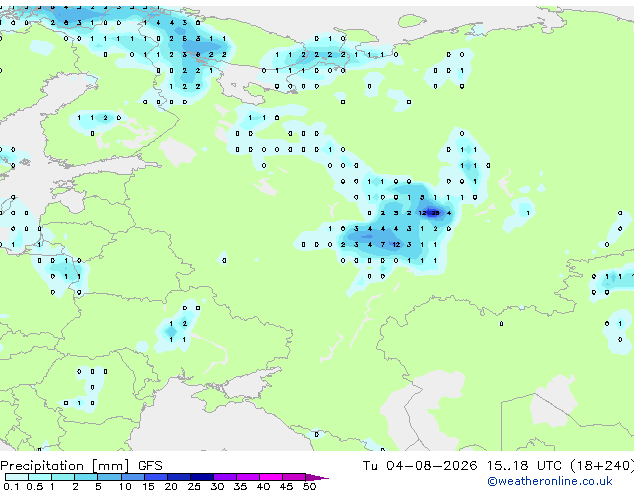
Task: Click the map value '12' right of '7'
Action: [396, 245]
